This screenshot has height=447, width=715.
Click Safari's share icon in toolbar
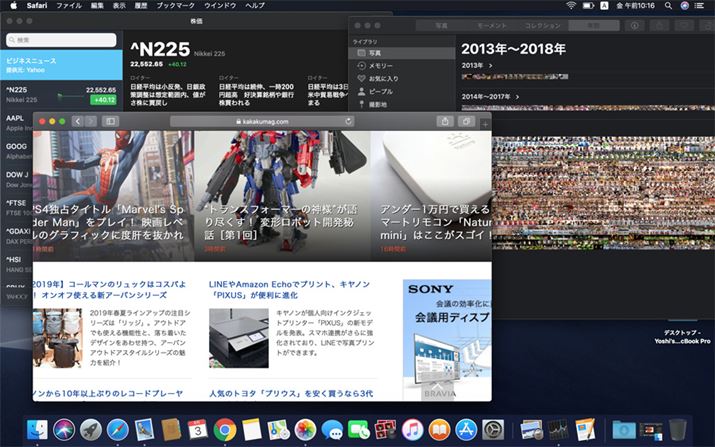444,121
